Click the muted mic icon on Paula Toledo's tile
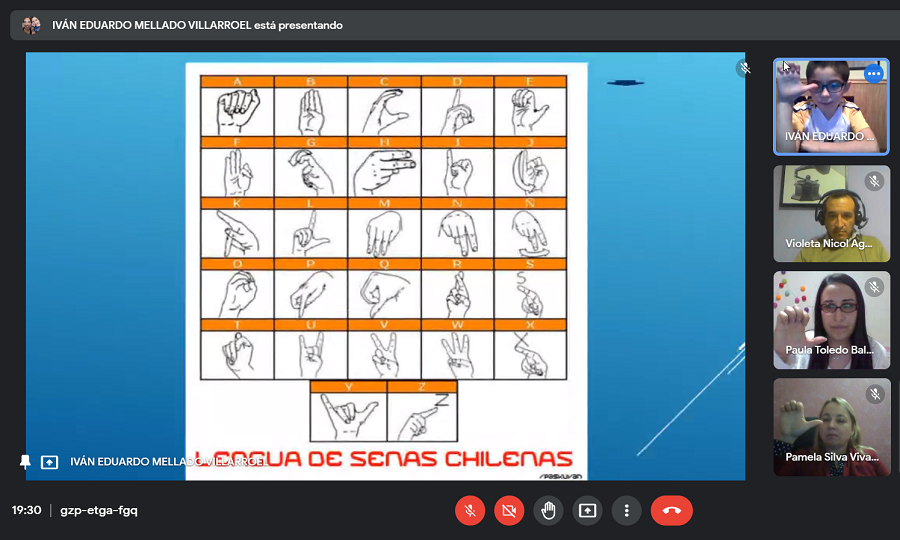Viewport: 900px width, 540px height. pyautogui.click(x=874, y=287)
